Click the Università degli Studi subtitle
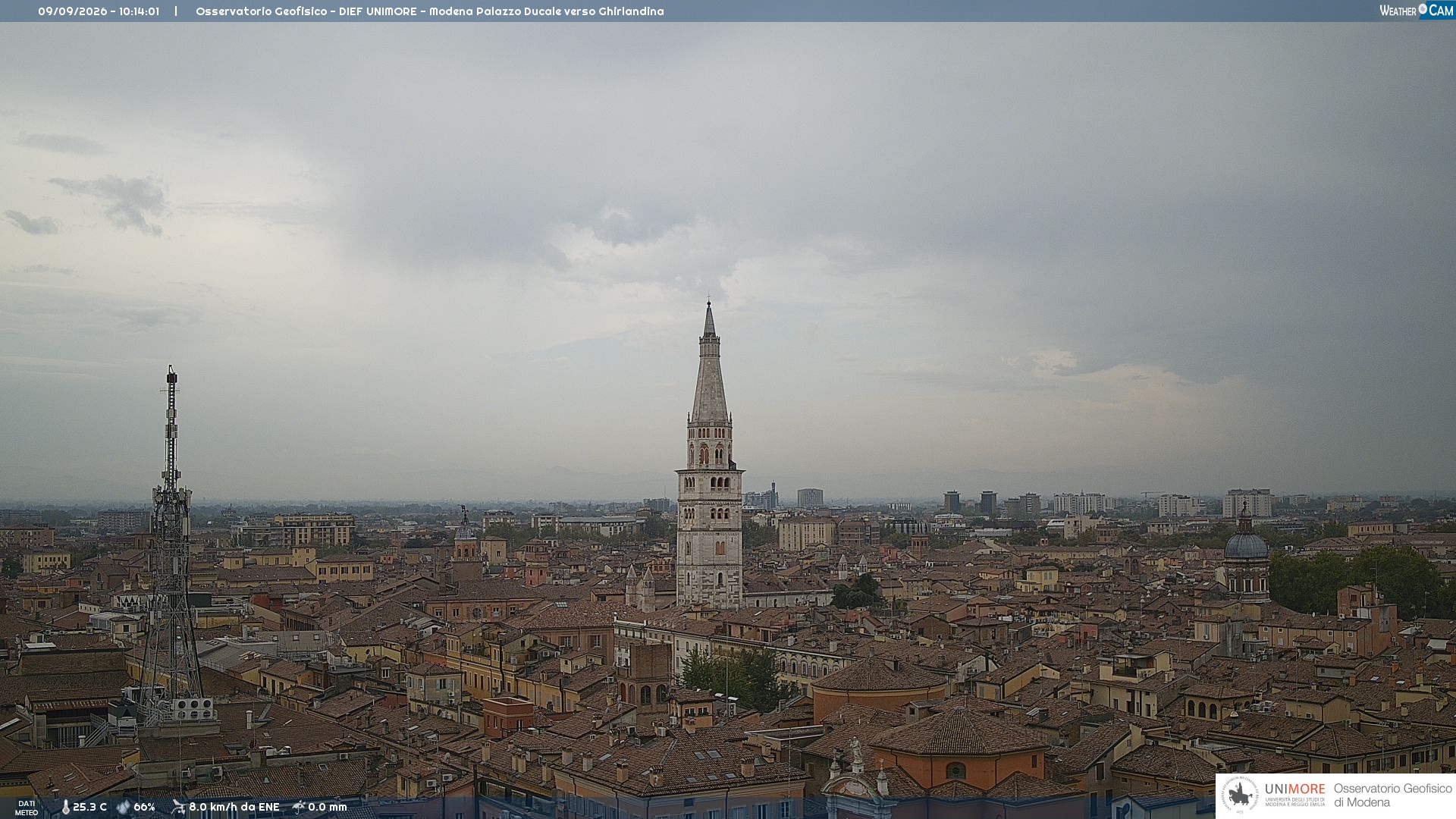Image resolution: width=1456 pixels, height=819 pixels. coord(1294,802)
